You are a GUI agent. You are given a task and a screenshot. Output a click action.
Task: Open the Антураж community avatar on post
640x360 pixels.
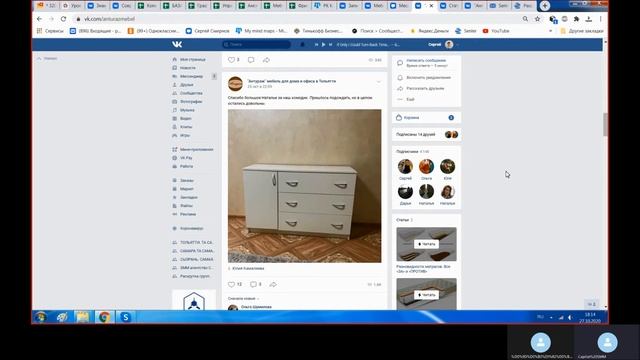coord(235,84)
